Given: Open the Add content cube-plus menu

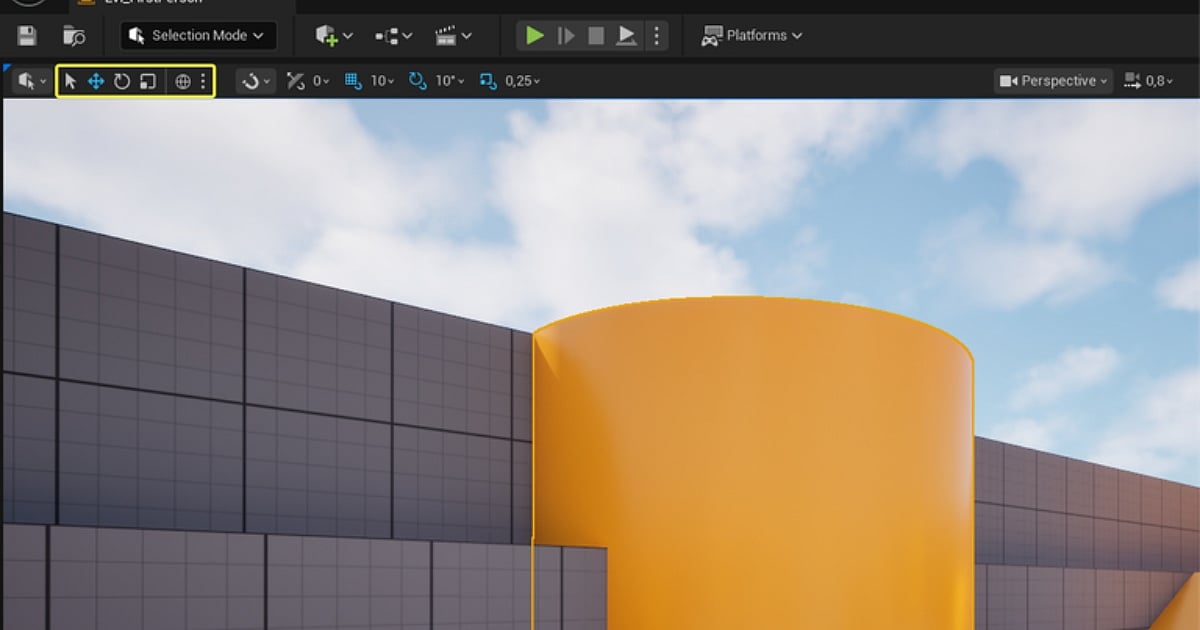Looking at the screenshot, I should coord(333,36).
